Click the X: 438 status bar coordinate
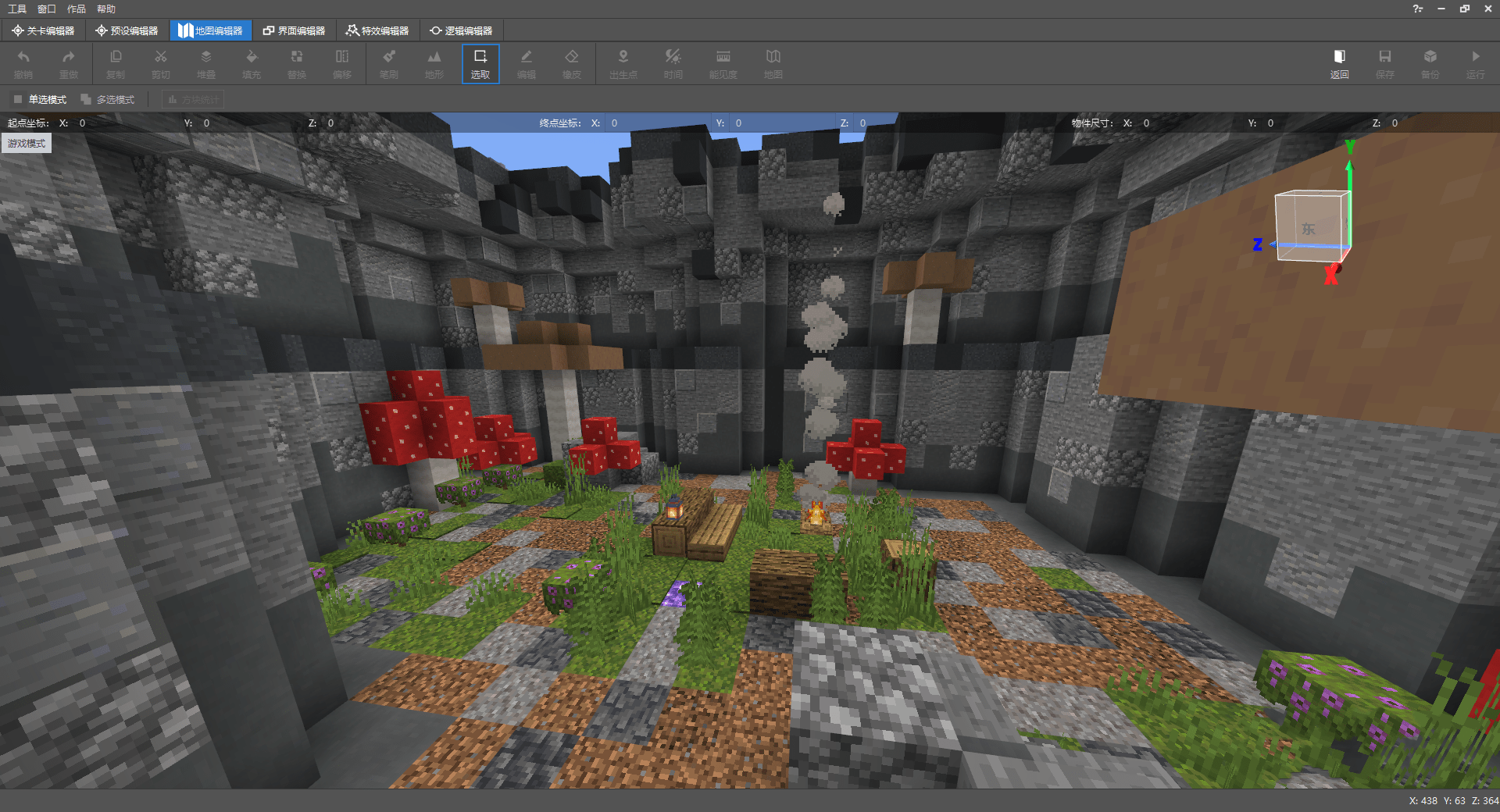This screenshot has height=812, width=1500. point(1423,801)
